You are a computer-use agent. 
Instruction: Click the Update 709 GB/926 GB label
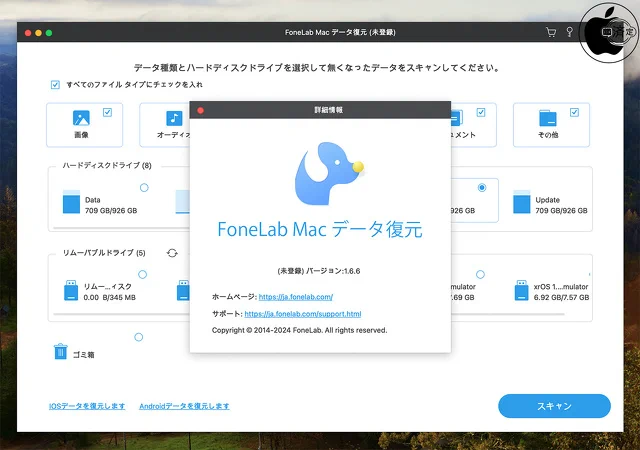pos(561,205)
